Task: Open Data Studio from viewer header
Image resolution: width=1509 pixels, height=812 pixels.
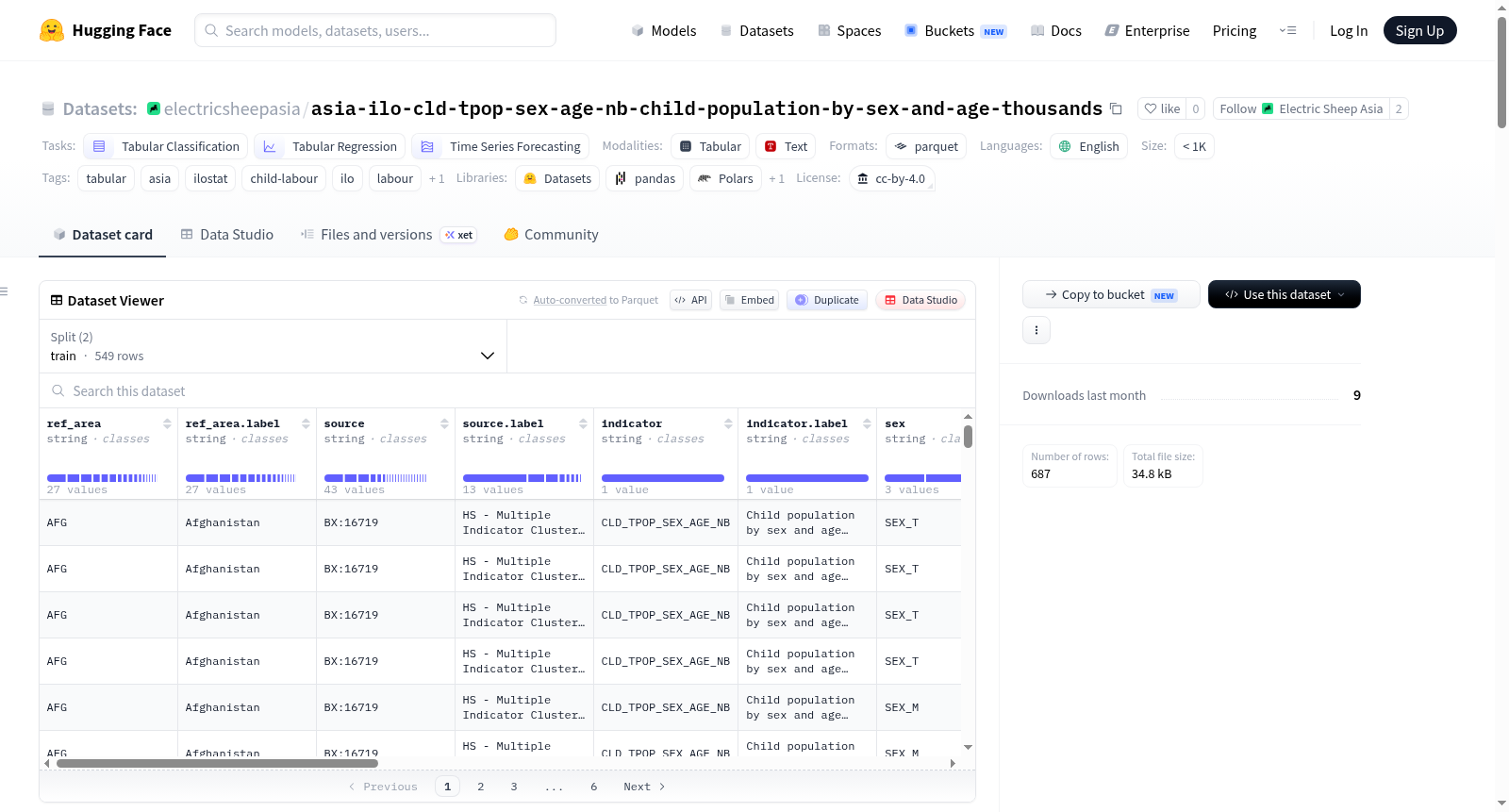Action: 920,300
